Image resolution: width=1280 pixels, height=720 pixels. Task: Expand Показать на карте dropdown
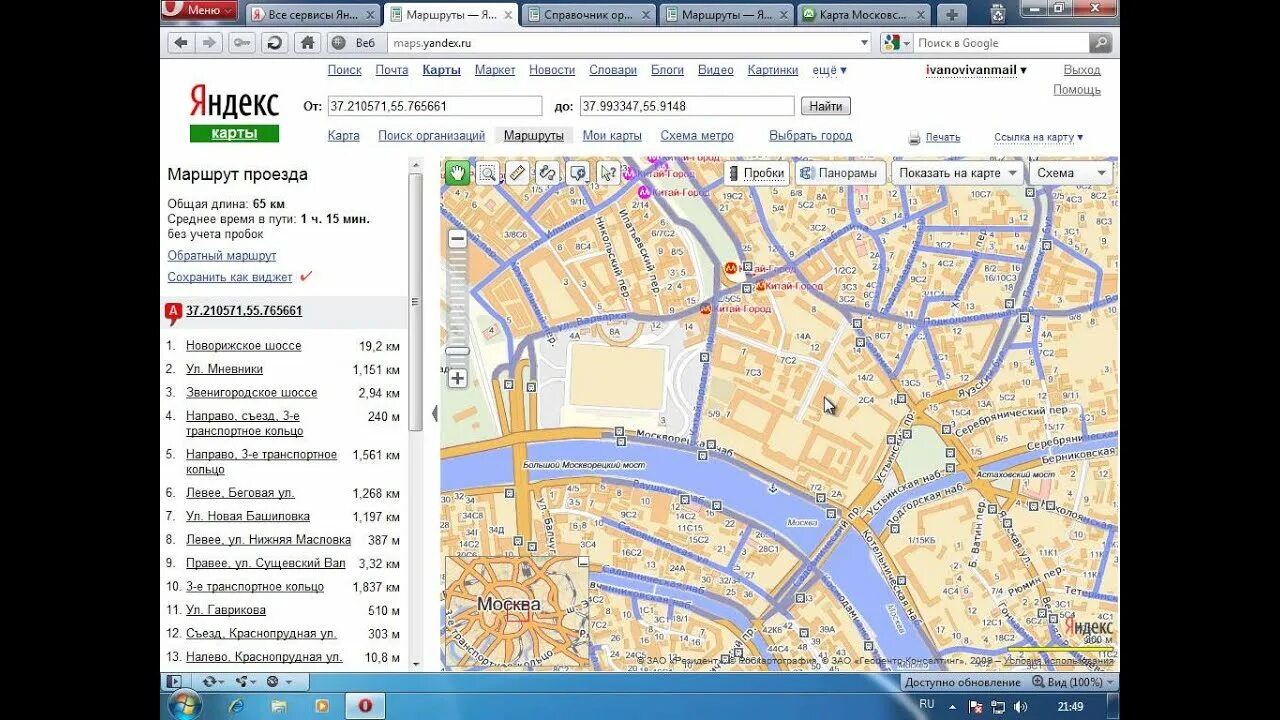(956, 173)
